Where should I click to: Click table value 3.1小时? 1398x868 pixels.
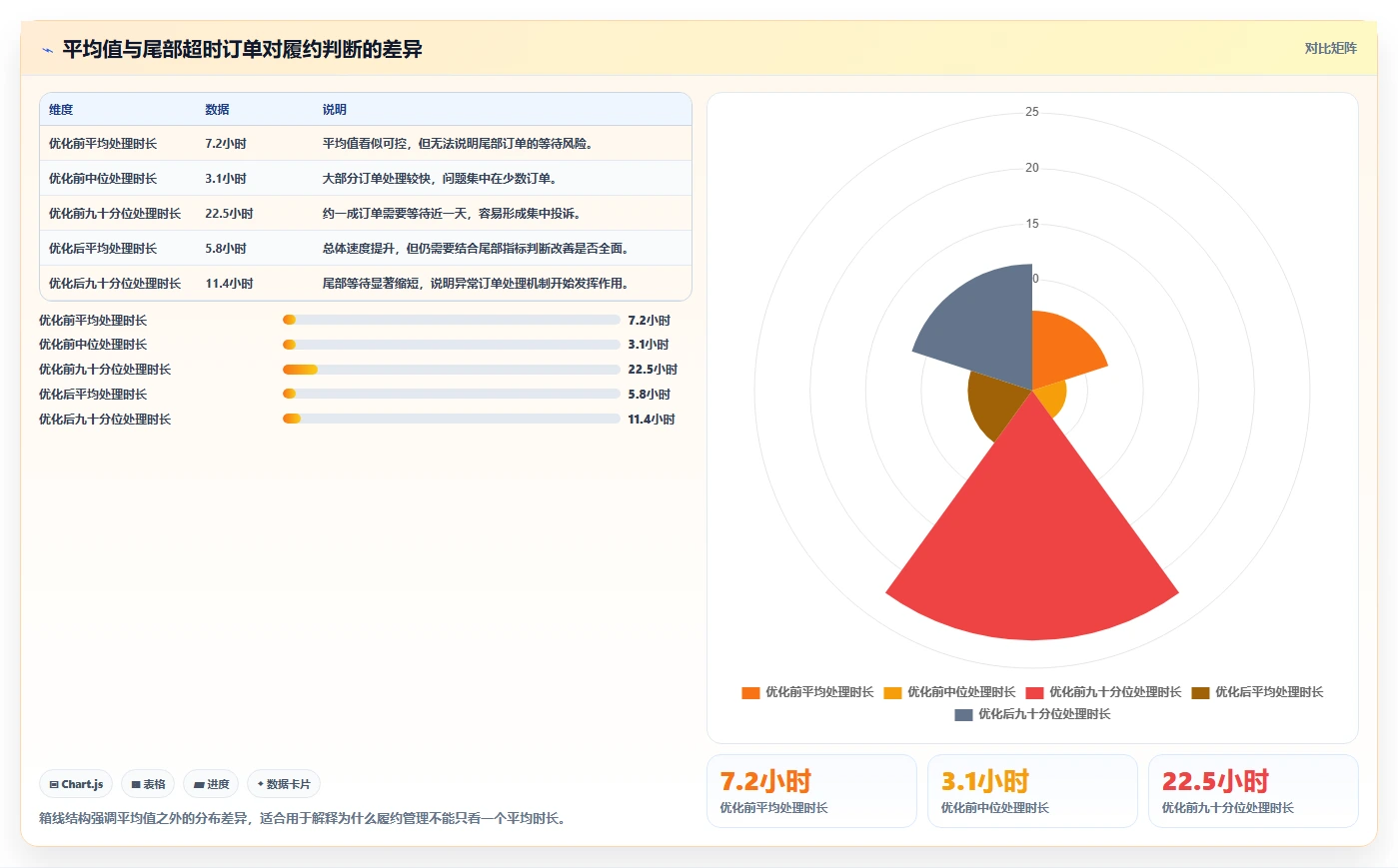pyautogui.click(x=226, y=179)
